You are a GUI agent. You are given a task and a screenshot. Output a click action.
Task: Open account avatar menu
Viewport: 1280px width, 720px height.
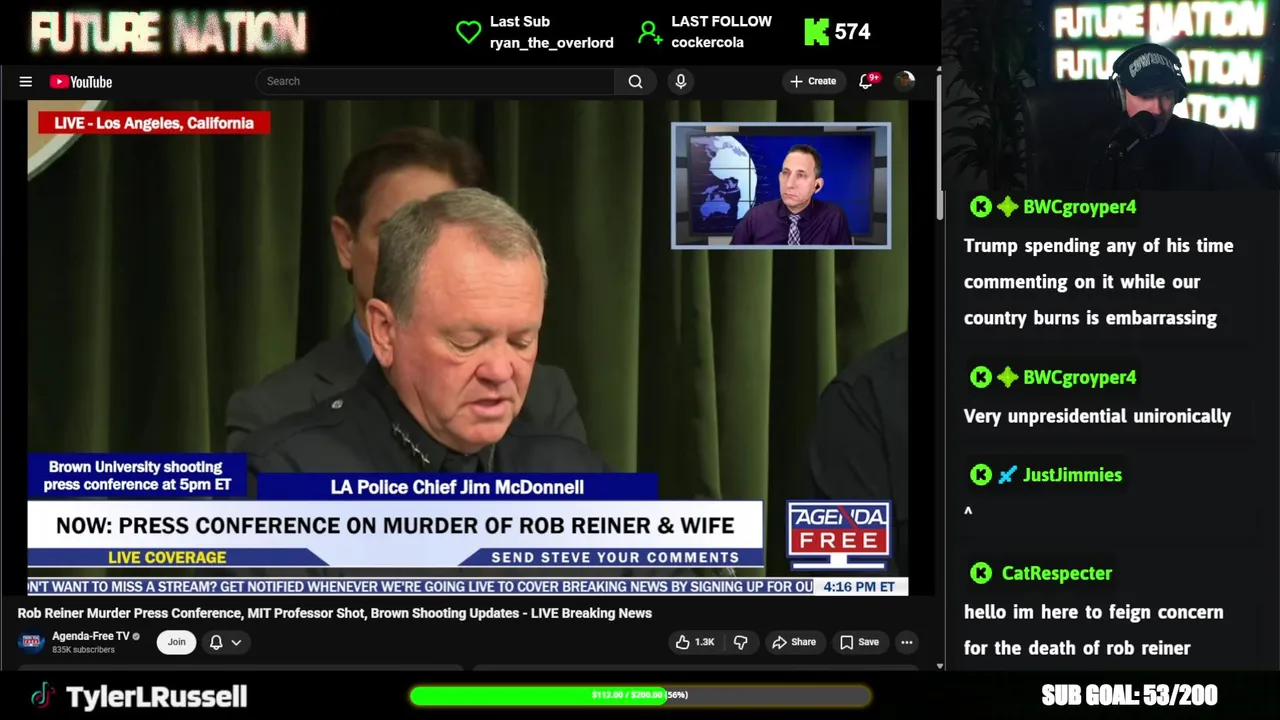(905, 81)
